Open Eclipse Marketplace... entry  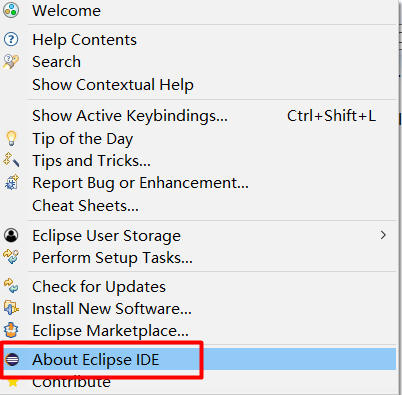pos(110,331)
